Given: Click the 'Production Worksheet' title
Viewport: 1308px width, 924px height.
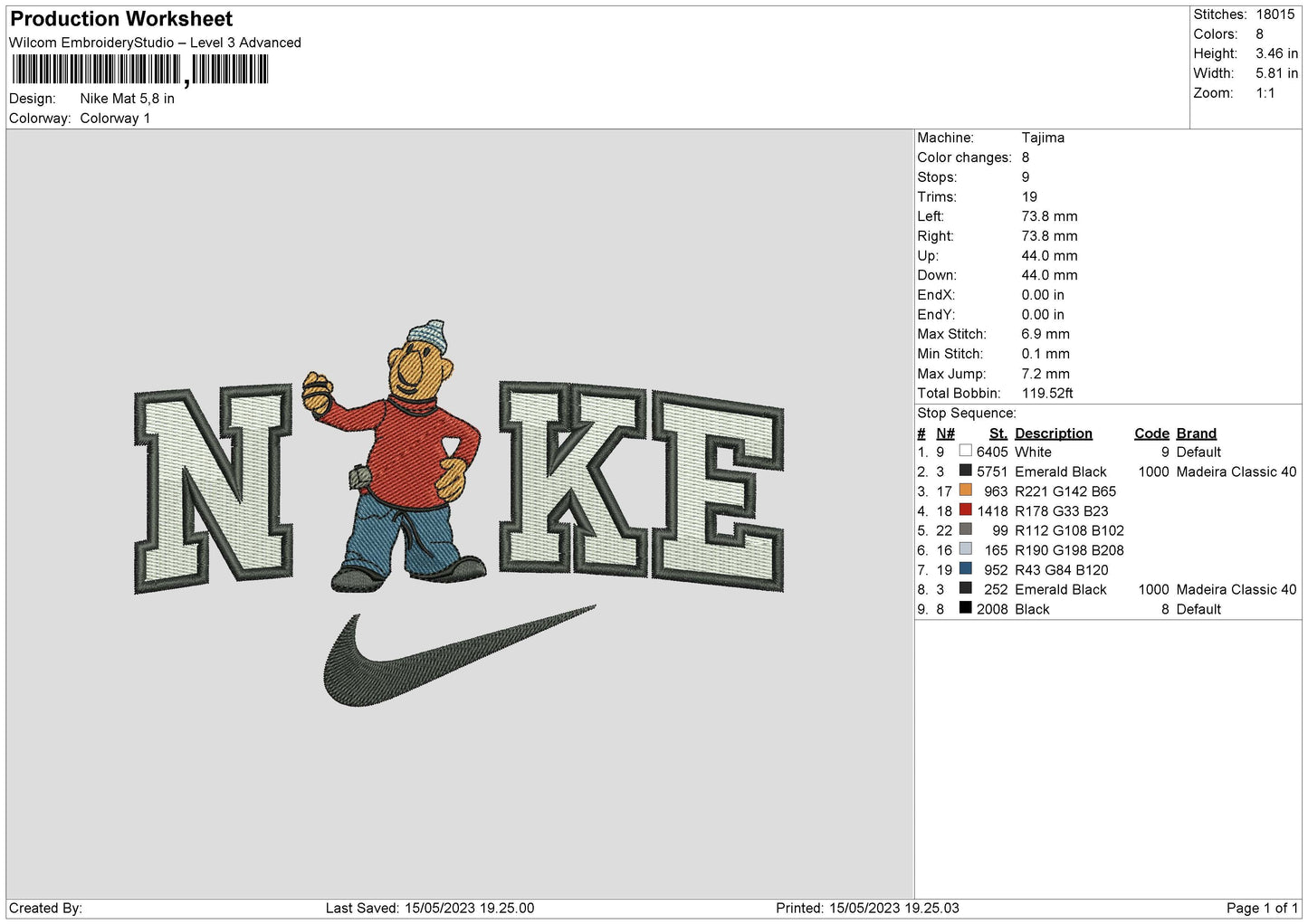Looking at the screenshot, I should click(x=121, y=19).
